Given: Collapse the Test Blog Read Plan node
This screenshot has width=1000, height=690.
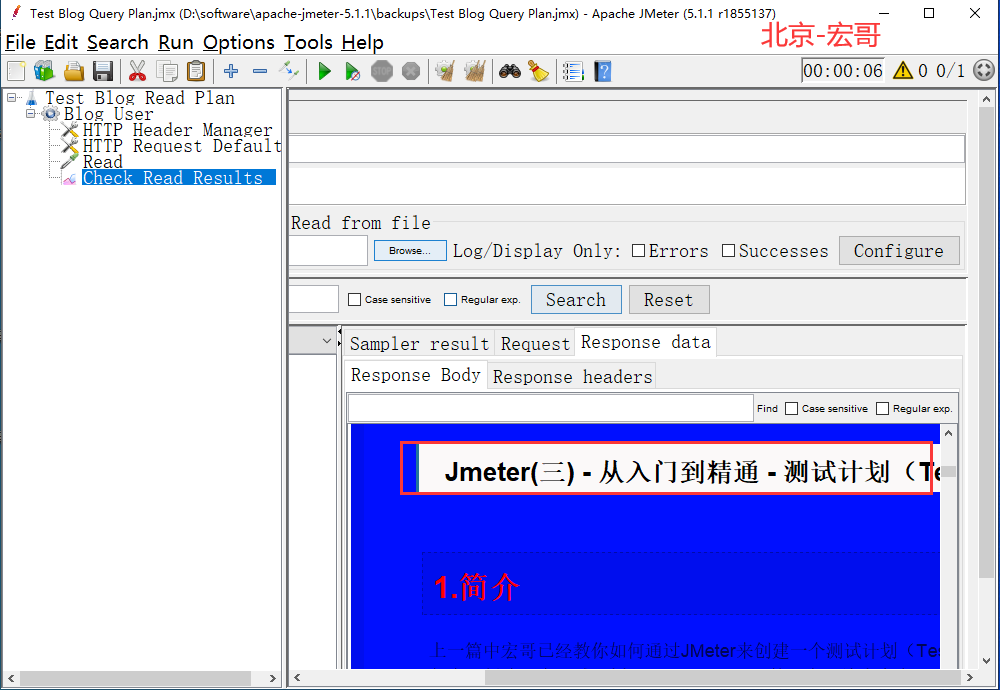Looking at the screenshot, I should pyautogui.click(x=11, y=98).
